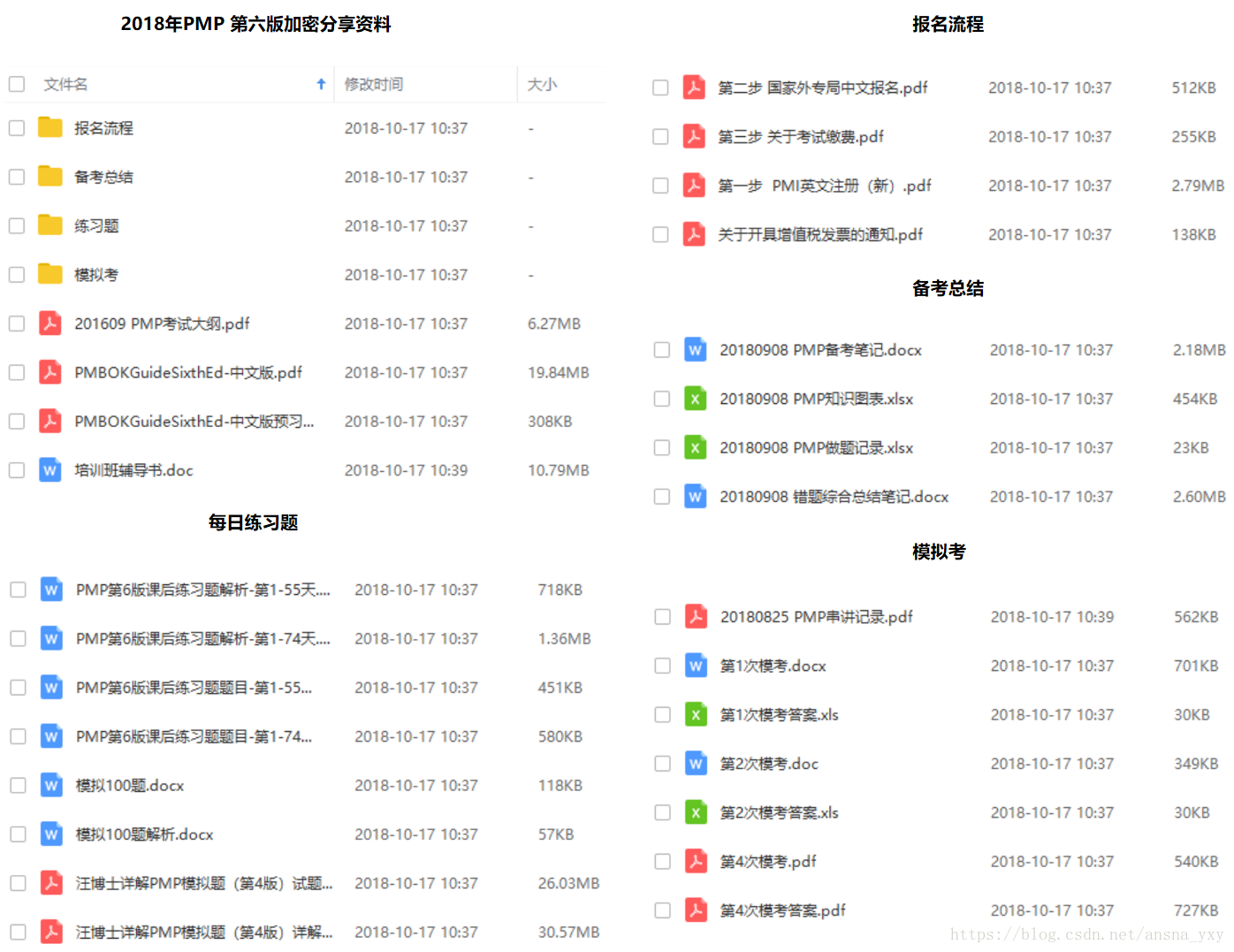
Task: Sort by the 修改时间 column header
Action: point(374,84)
